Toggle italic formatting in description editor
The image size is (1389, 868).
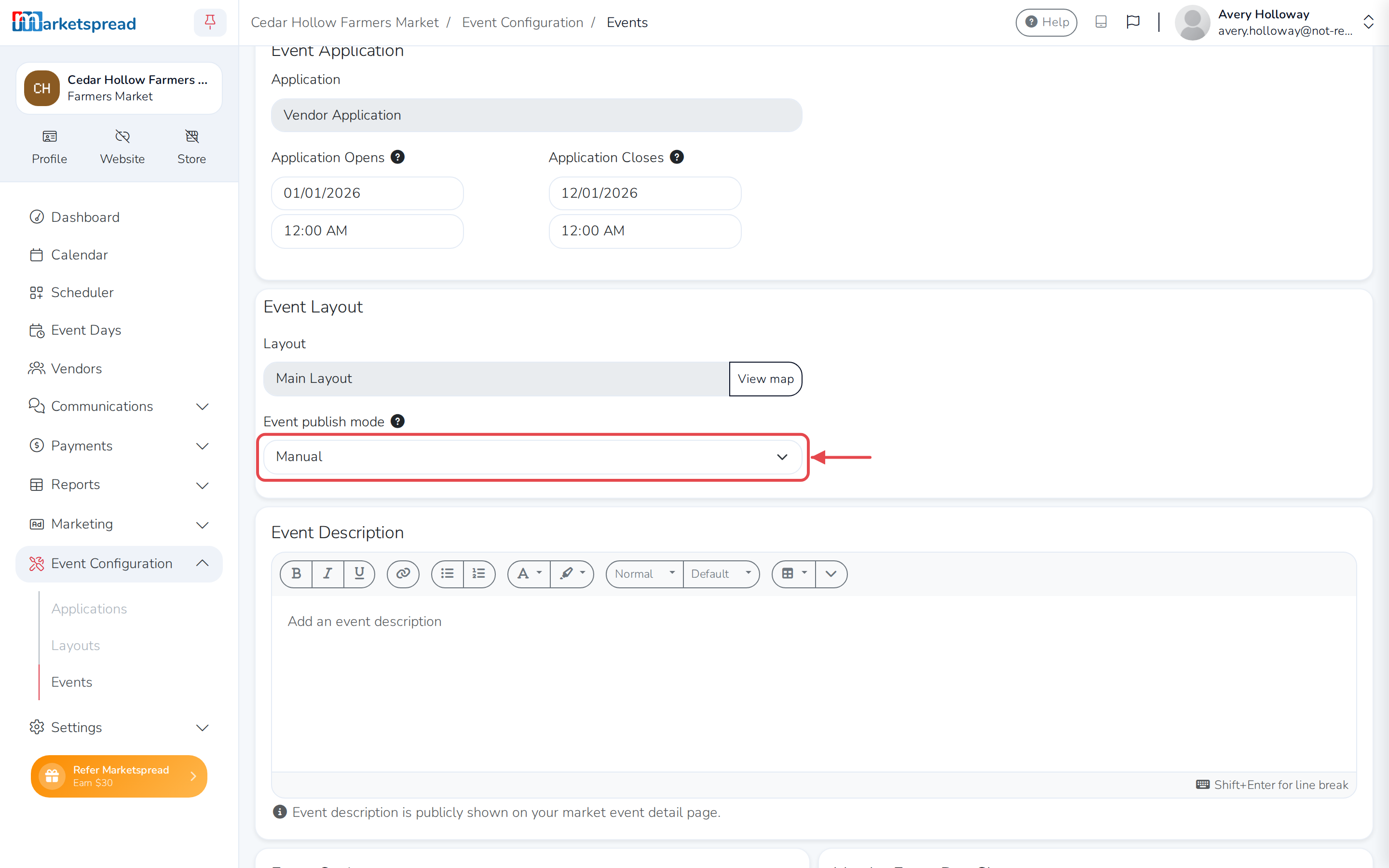[x=328, y=573]
